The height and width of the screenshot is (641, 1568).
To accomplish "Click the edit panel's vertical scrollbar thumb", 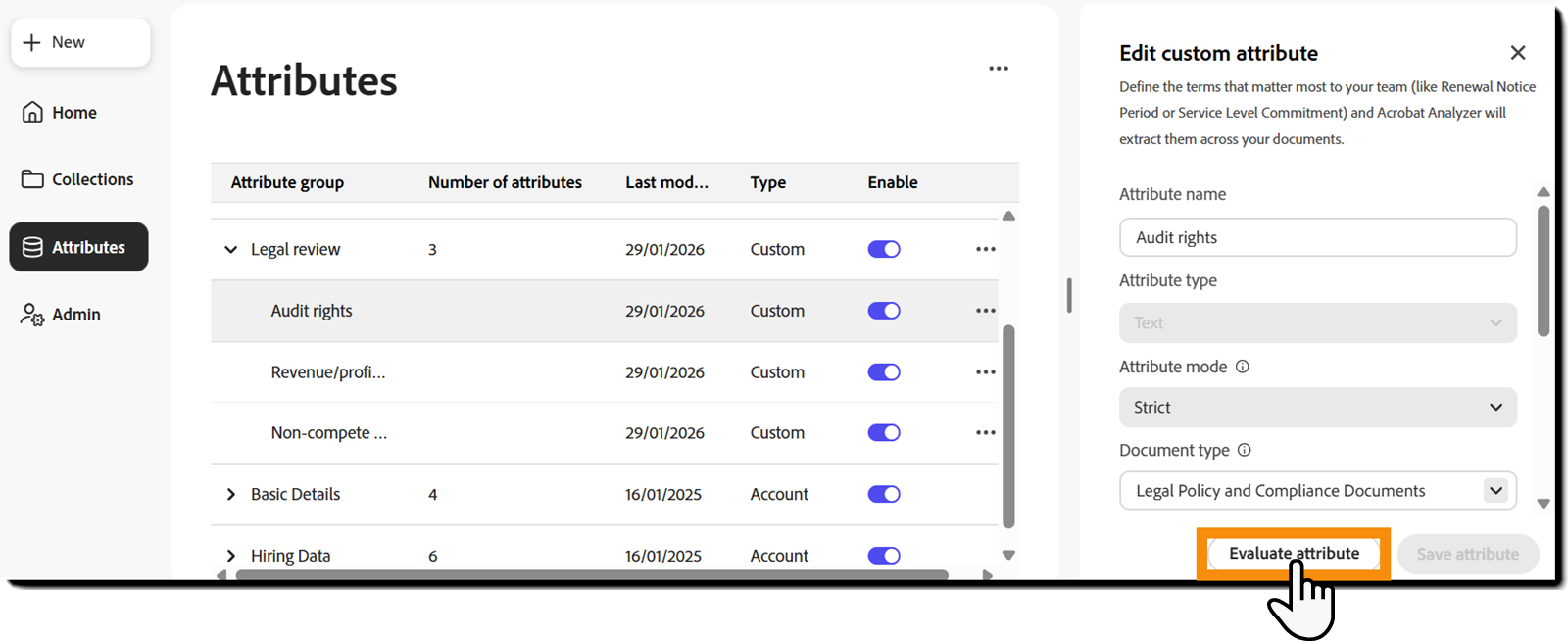I will tap(1543, 271).
